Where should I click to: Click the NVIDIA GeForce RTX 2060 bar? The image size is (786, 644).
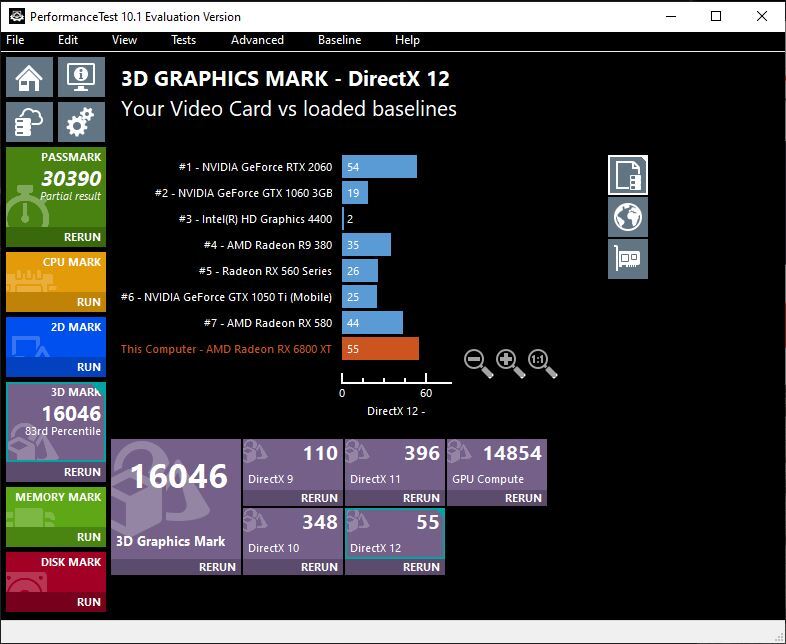[x=379, y=167]
